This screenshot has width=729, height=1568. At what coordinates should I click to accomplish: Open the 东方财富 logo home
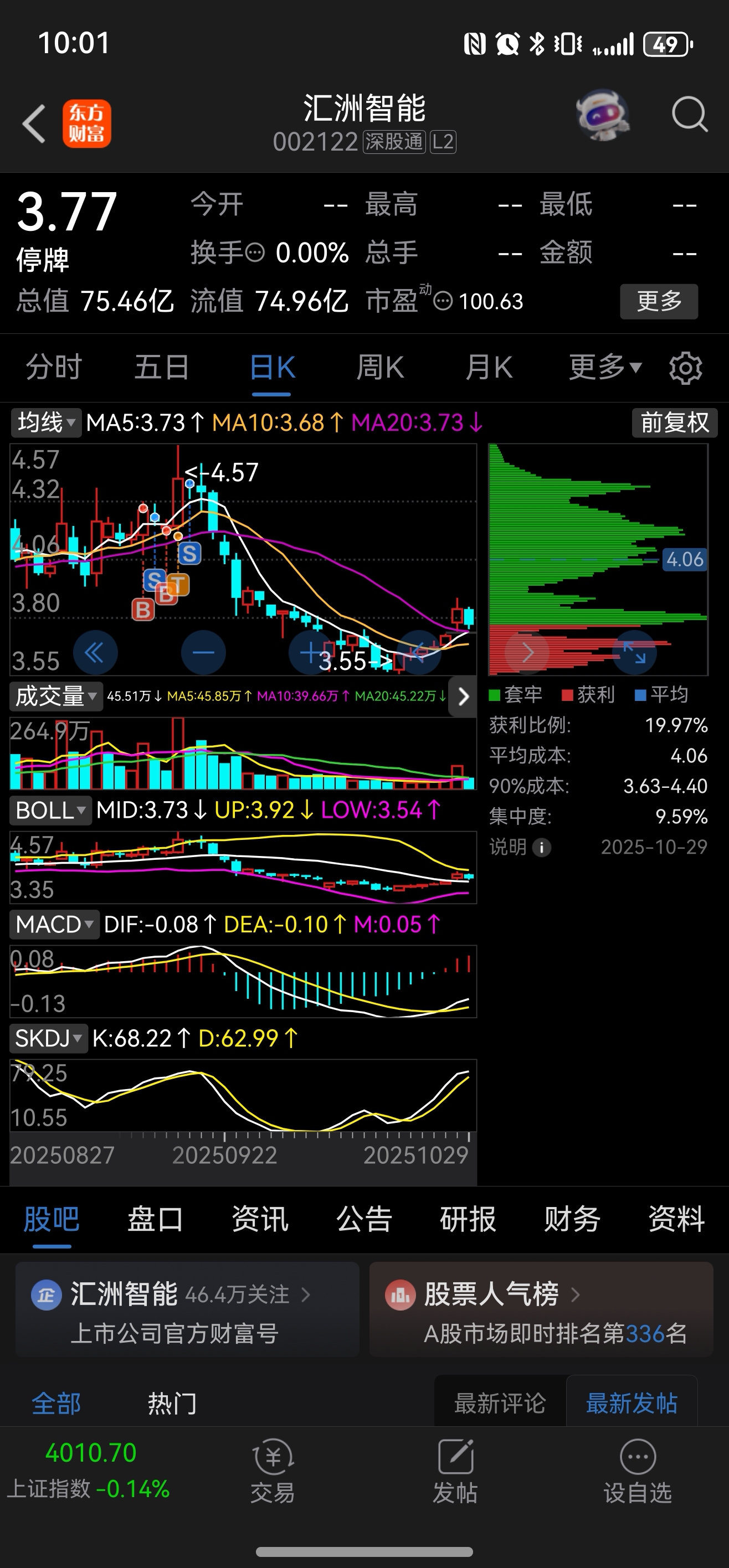pyautogui.click(x=86, y=123)
